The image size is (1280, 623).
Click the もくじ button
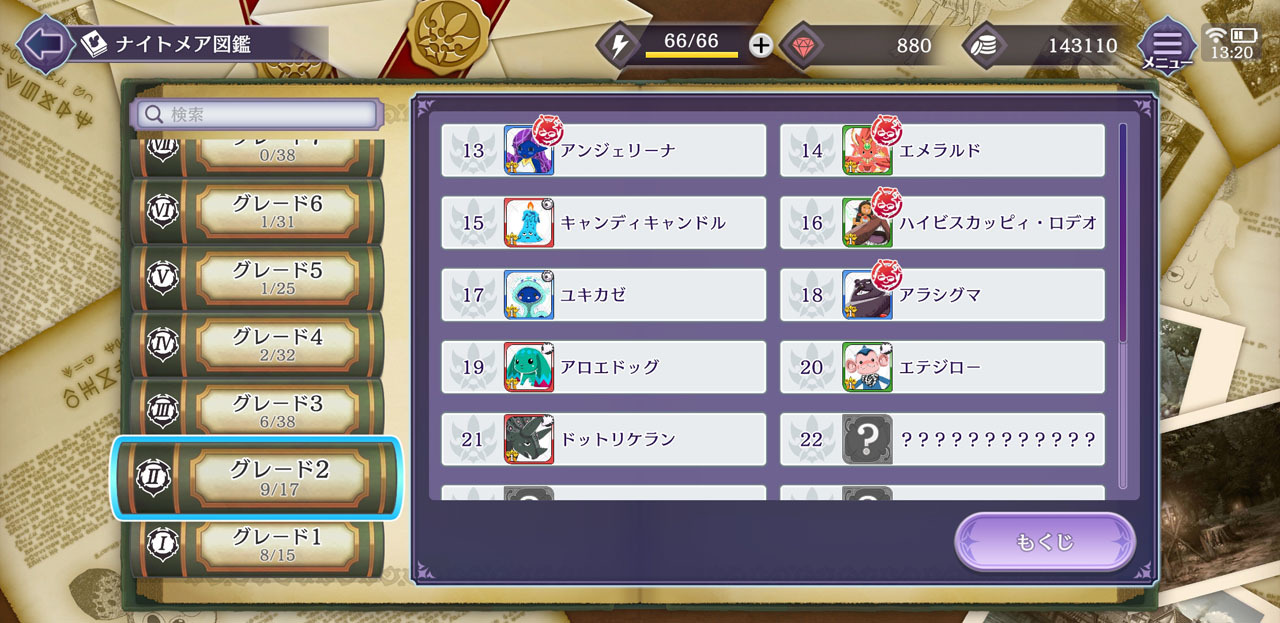pos(1045,542)
